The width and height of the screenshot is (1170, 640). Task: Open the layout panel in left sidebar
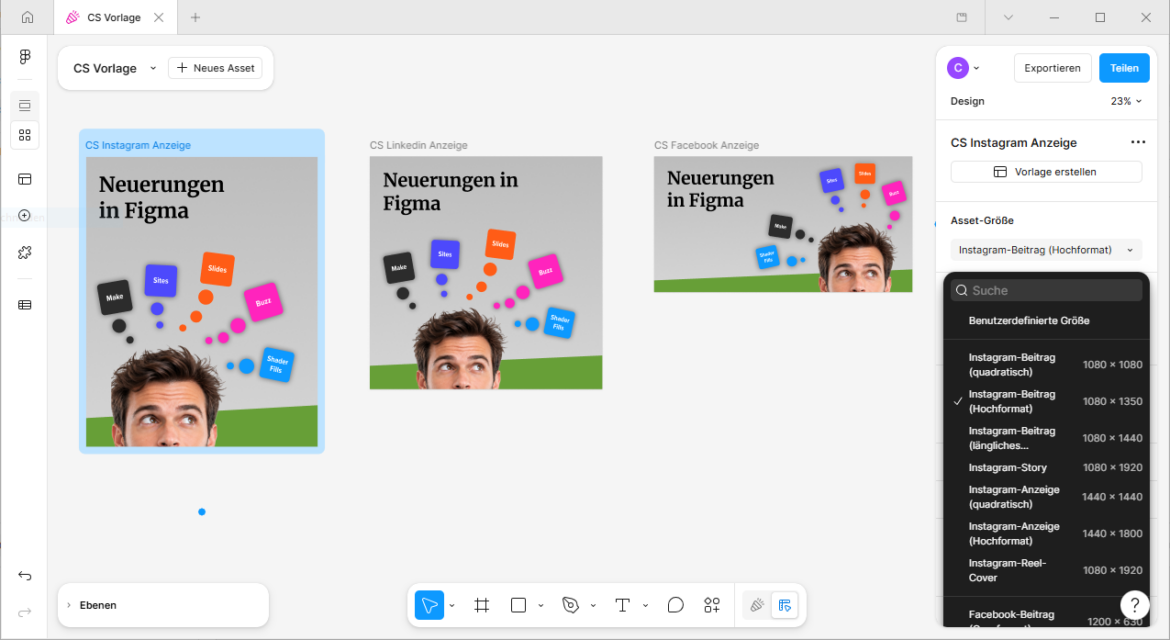point(25,105)
